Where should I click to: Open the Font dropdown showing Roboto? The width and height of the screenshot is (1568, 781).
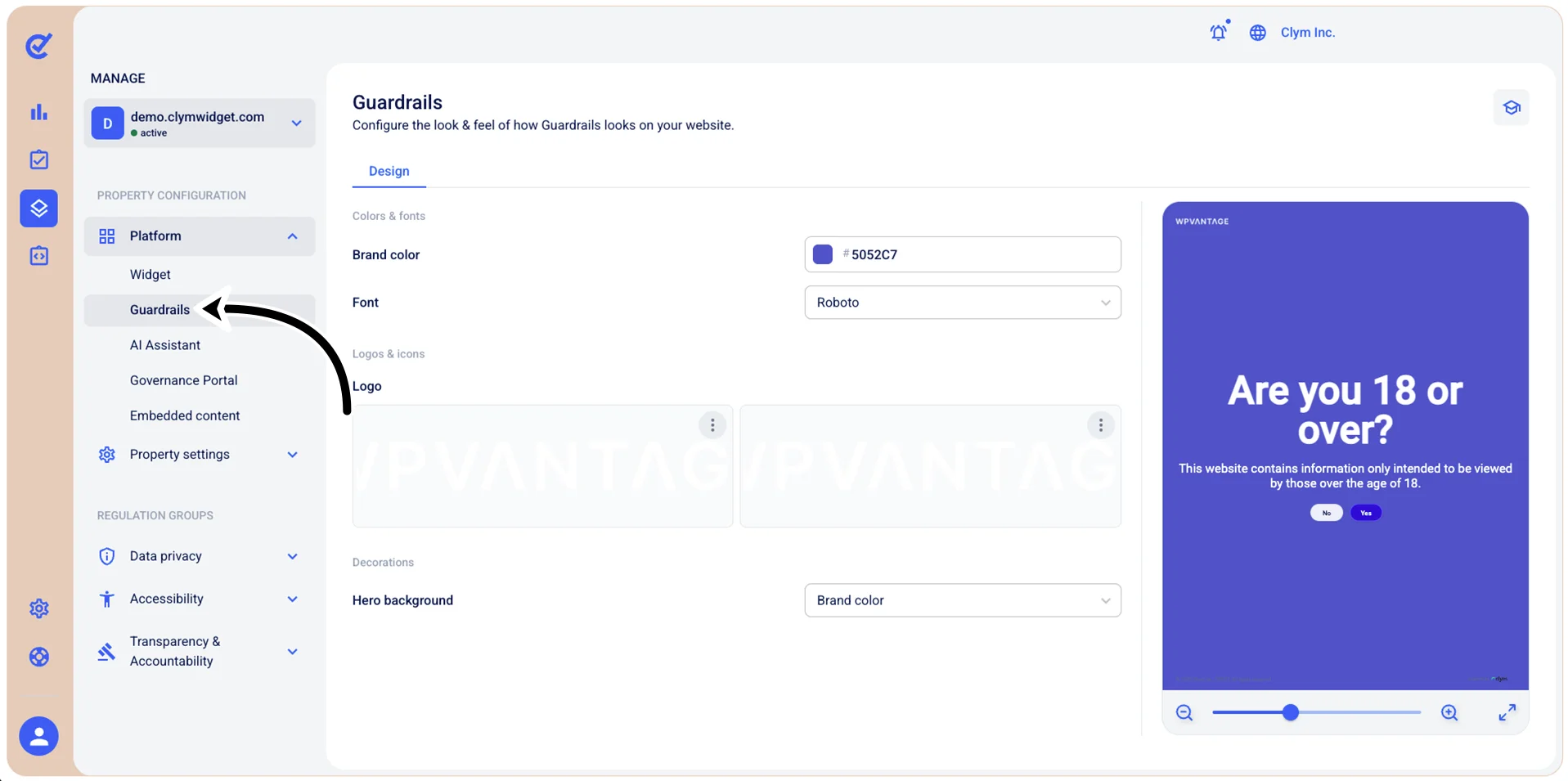click(963, 303)
